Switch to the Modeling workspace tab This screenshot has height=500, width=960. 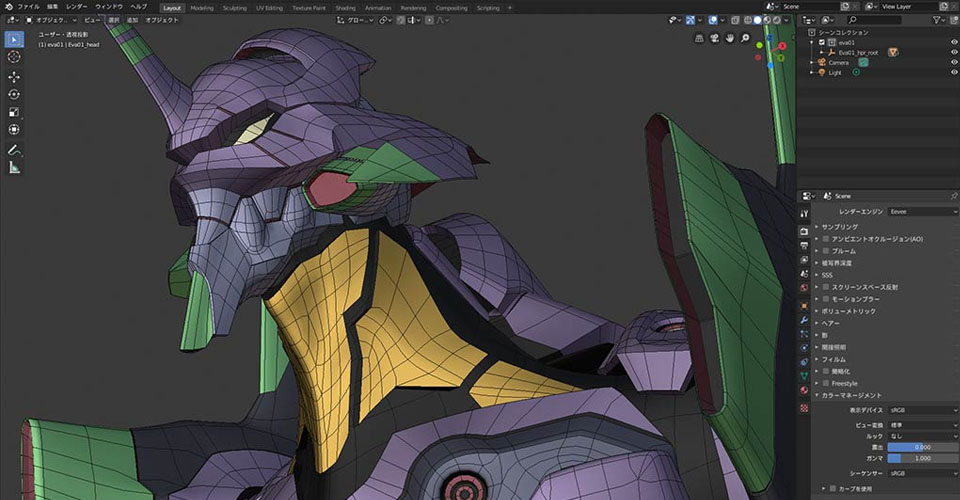[202, 8]
